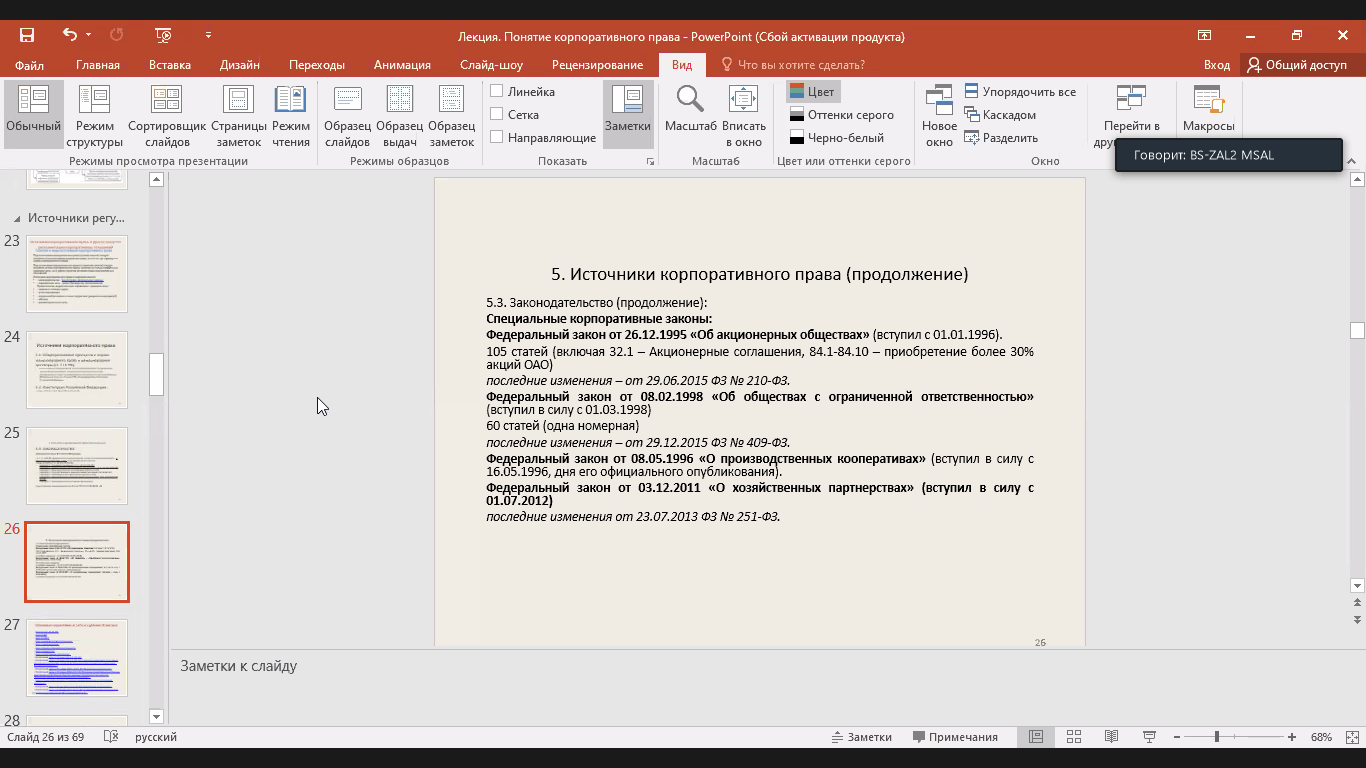The image size is (1366, 768).
Task: Collapse the 'Источники регу...' section
Action: (16, 217)
